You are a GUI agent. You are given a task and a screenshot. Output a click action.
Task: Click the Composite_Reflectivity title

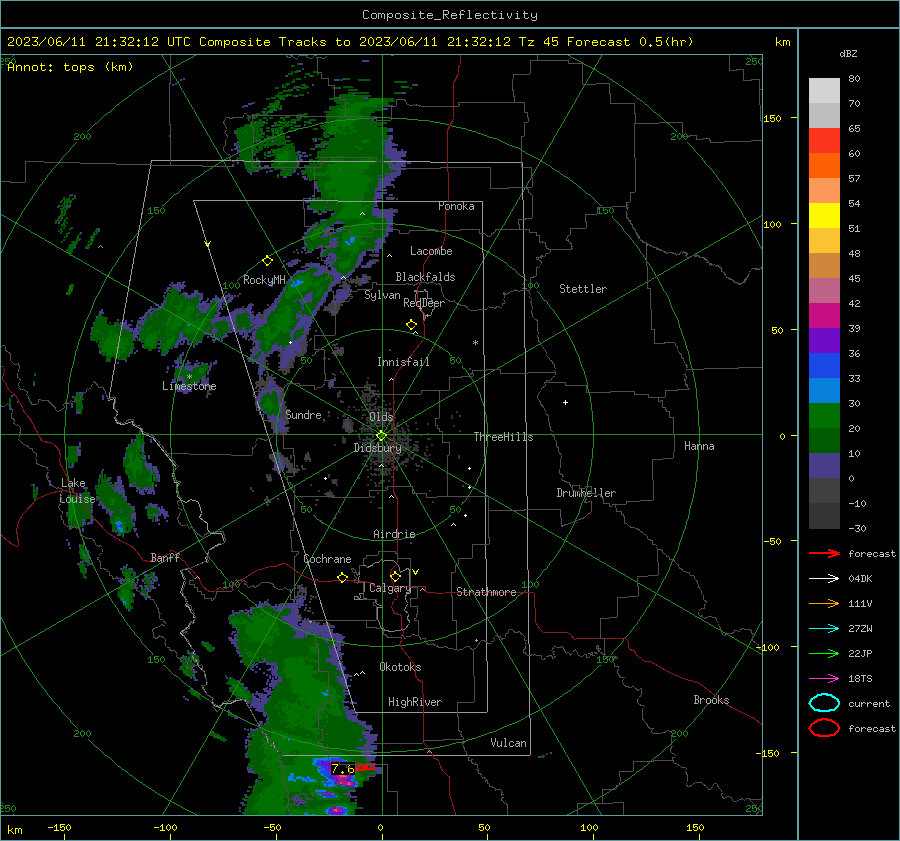coord(450,15)
